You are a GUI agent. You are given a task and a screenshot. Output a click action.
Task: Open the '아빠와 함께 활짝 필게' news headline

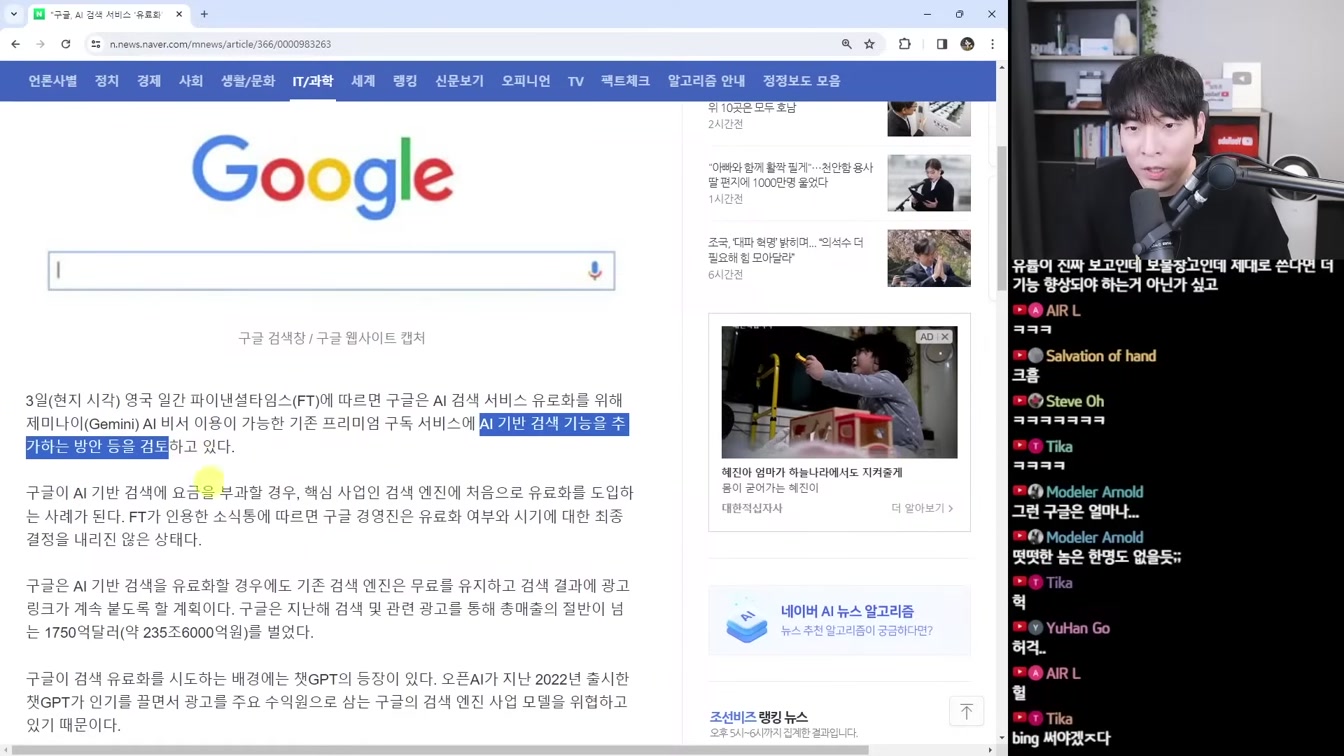790,175
